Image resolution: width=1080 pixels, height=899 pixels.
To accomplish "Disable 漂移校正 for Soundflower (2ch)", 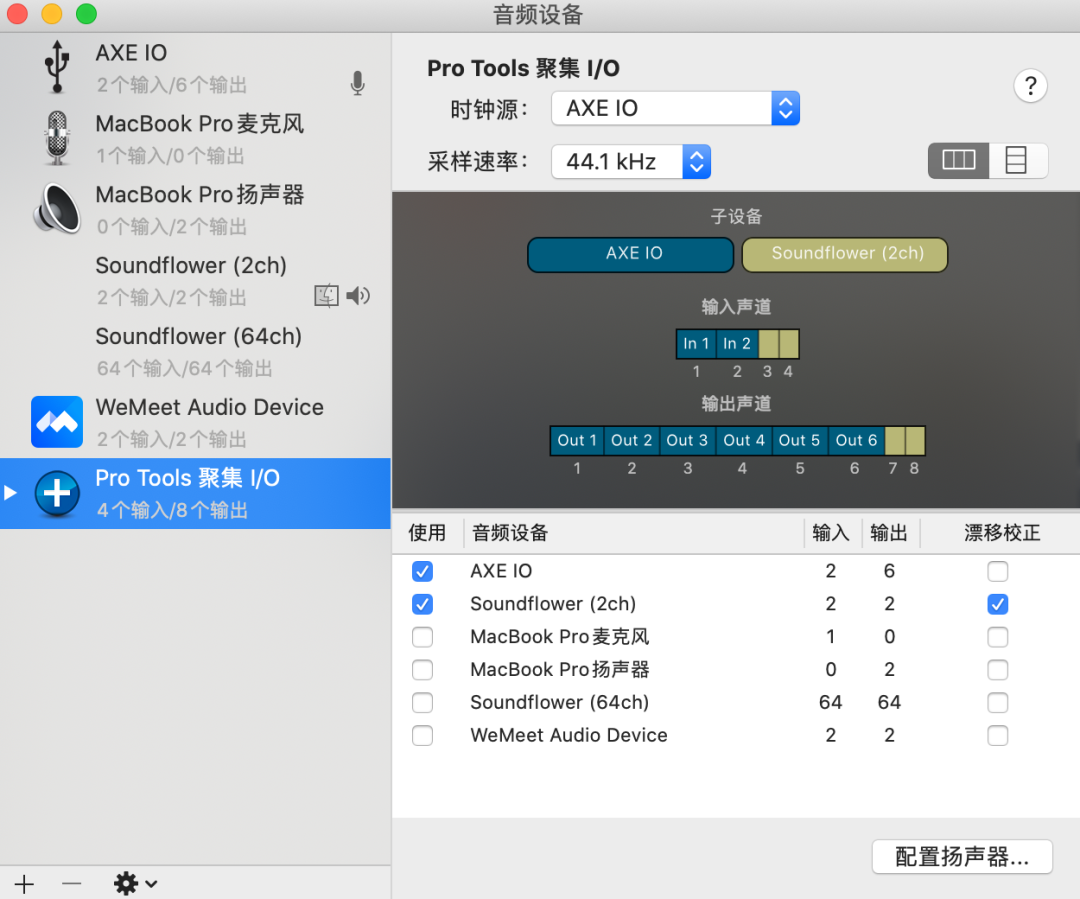I will pyautogui.click(x=997, y=604).
